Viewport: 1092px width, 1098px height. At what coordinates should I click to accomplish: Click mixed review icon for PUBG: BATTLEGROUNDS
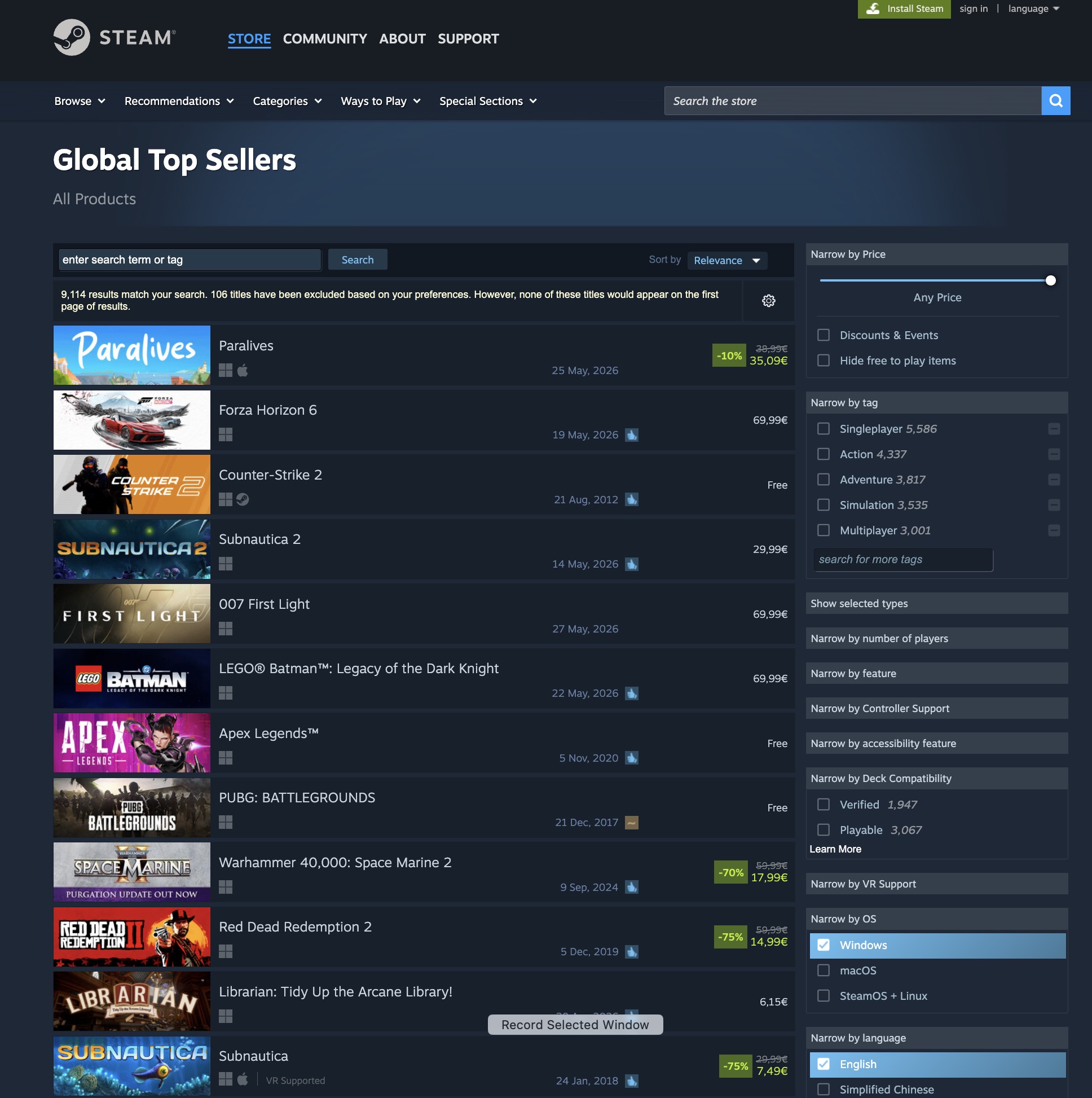click(631, 823)
